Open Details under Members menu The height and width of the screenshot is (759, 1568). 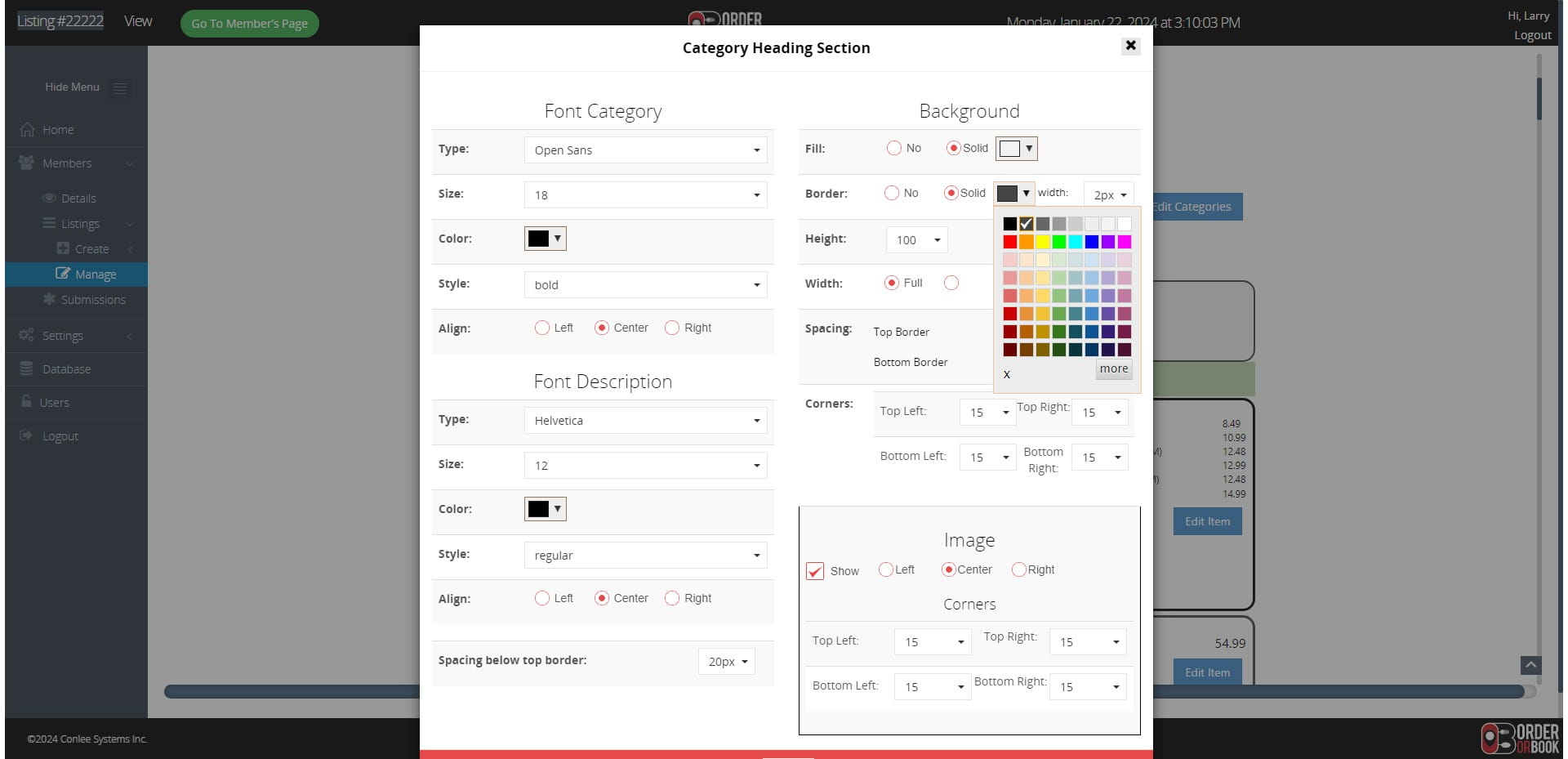click(x=78, y=199)
